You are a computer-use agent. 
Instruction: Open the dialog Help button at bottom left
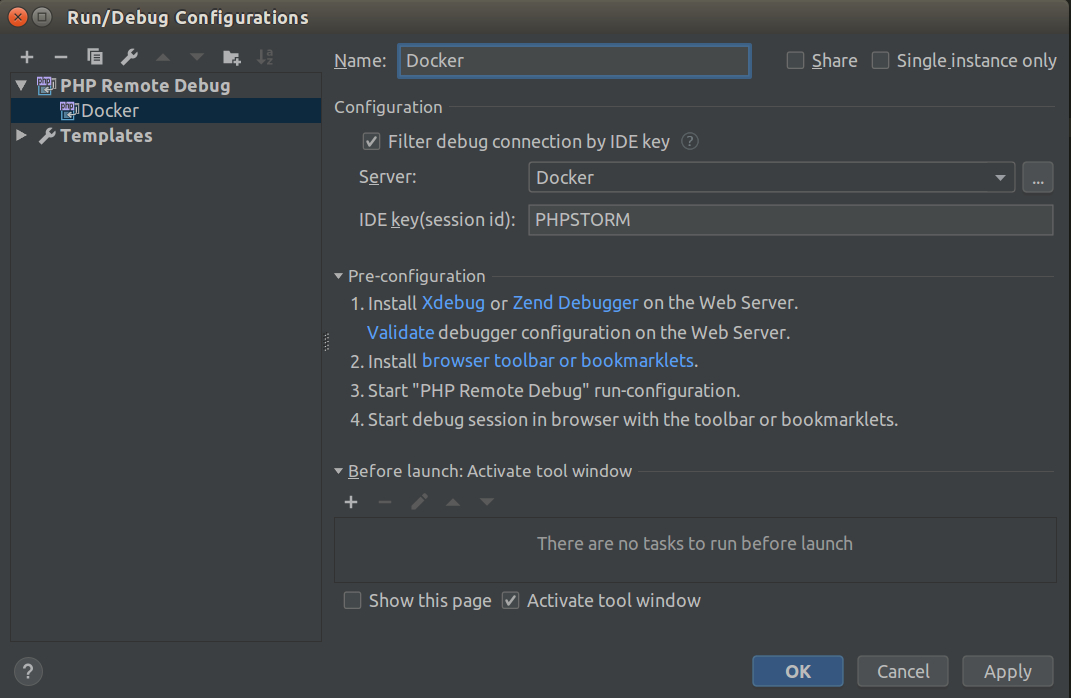(x=28, y=671)
